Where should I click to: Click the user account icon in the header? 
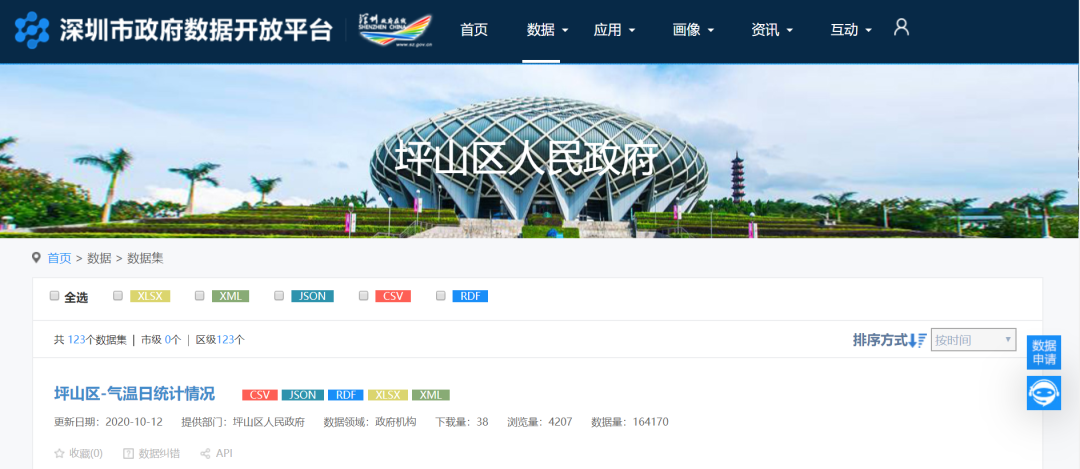(x=901, y=28)
